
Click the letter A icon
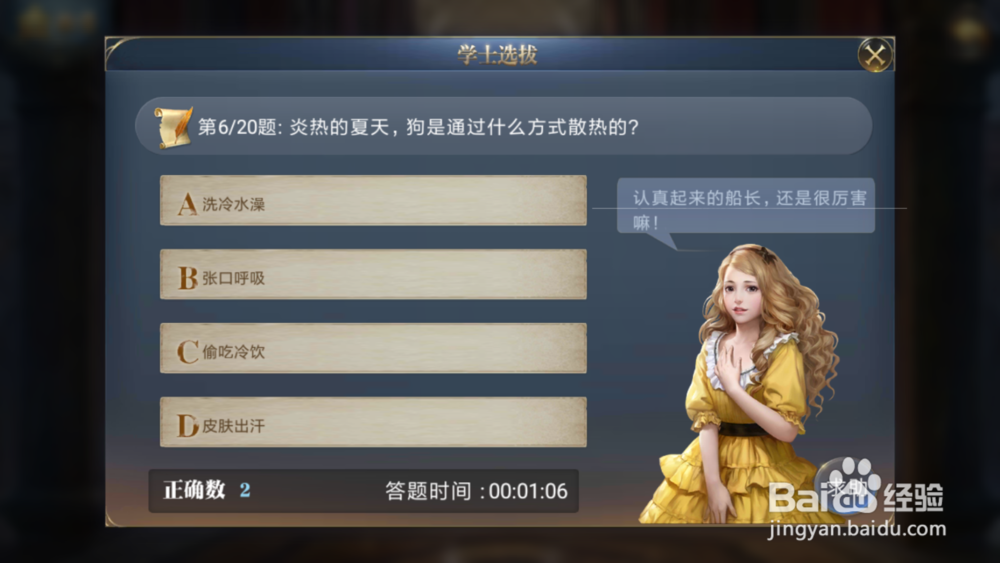click(187, 204)
